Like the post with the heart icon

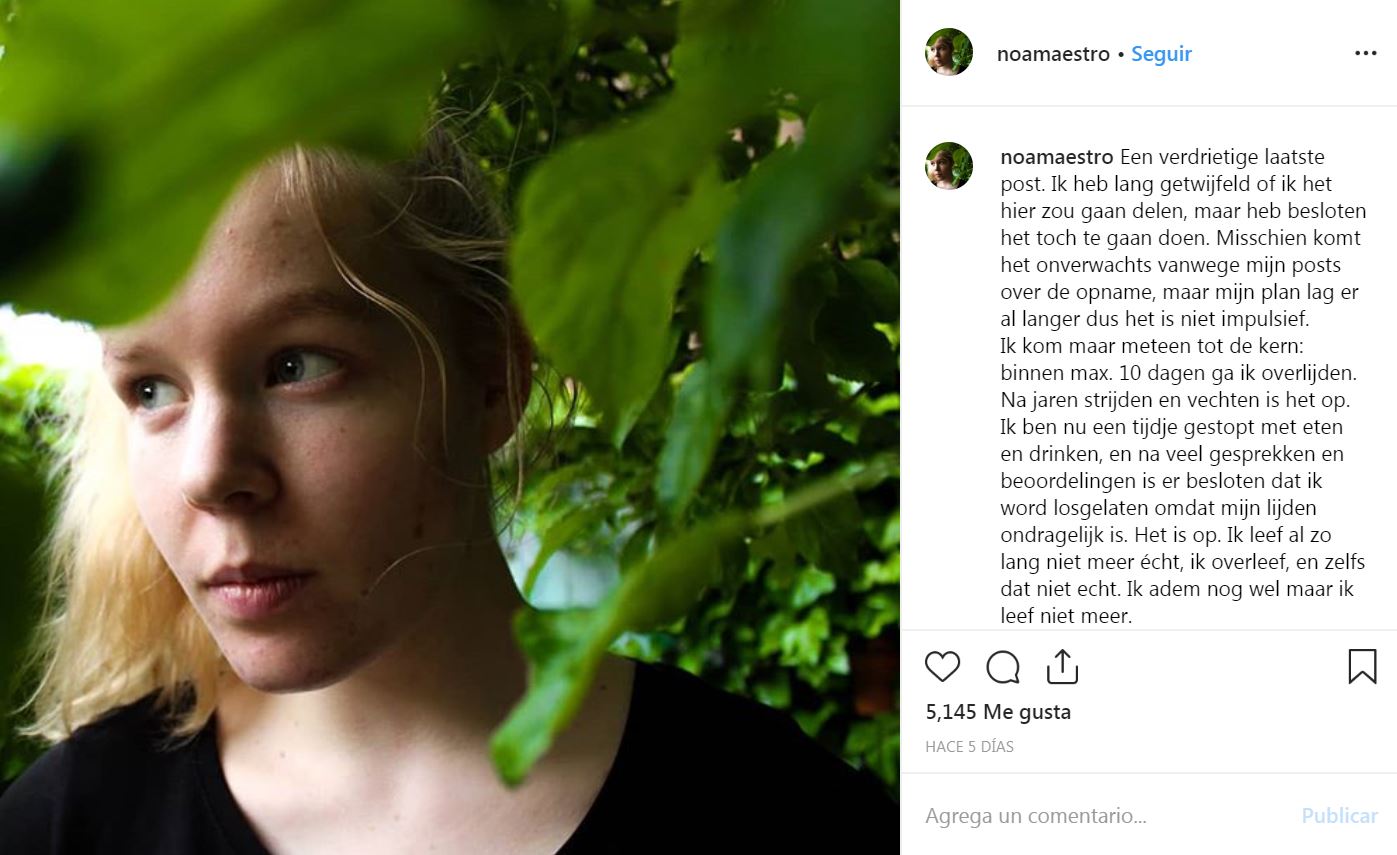tap(942, 667)
